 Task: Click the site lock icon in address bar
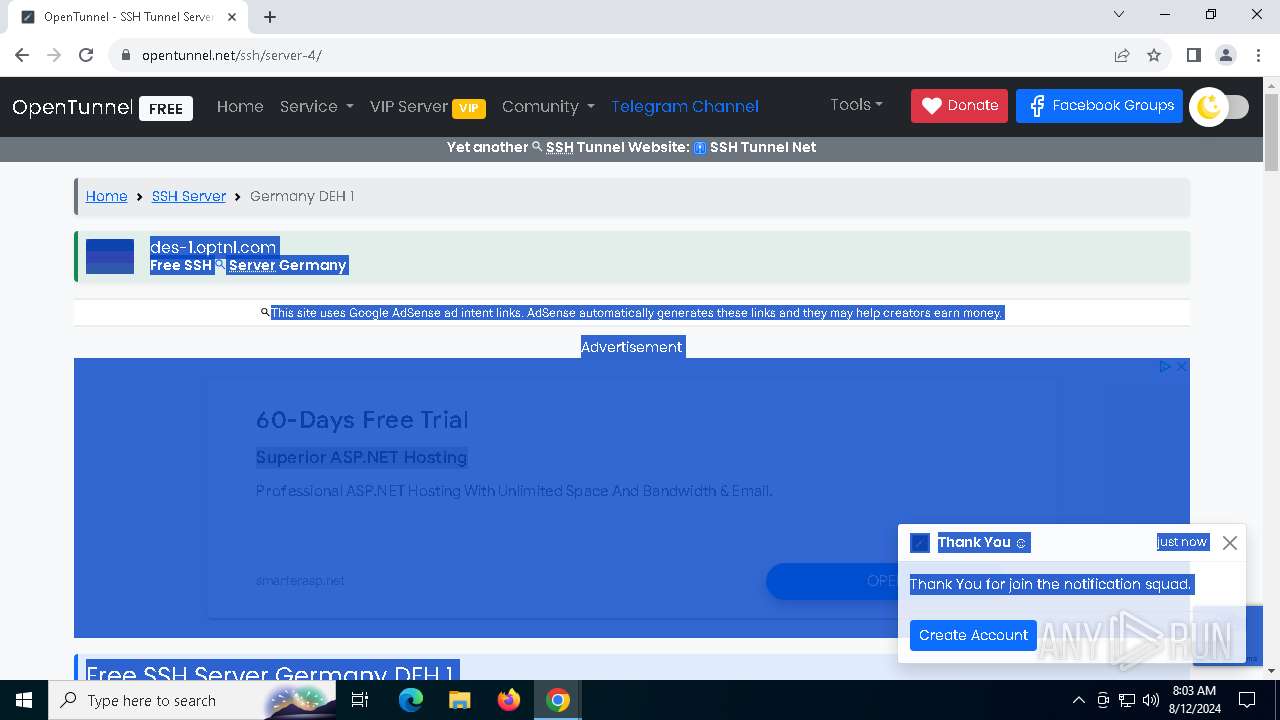(126, 55)
